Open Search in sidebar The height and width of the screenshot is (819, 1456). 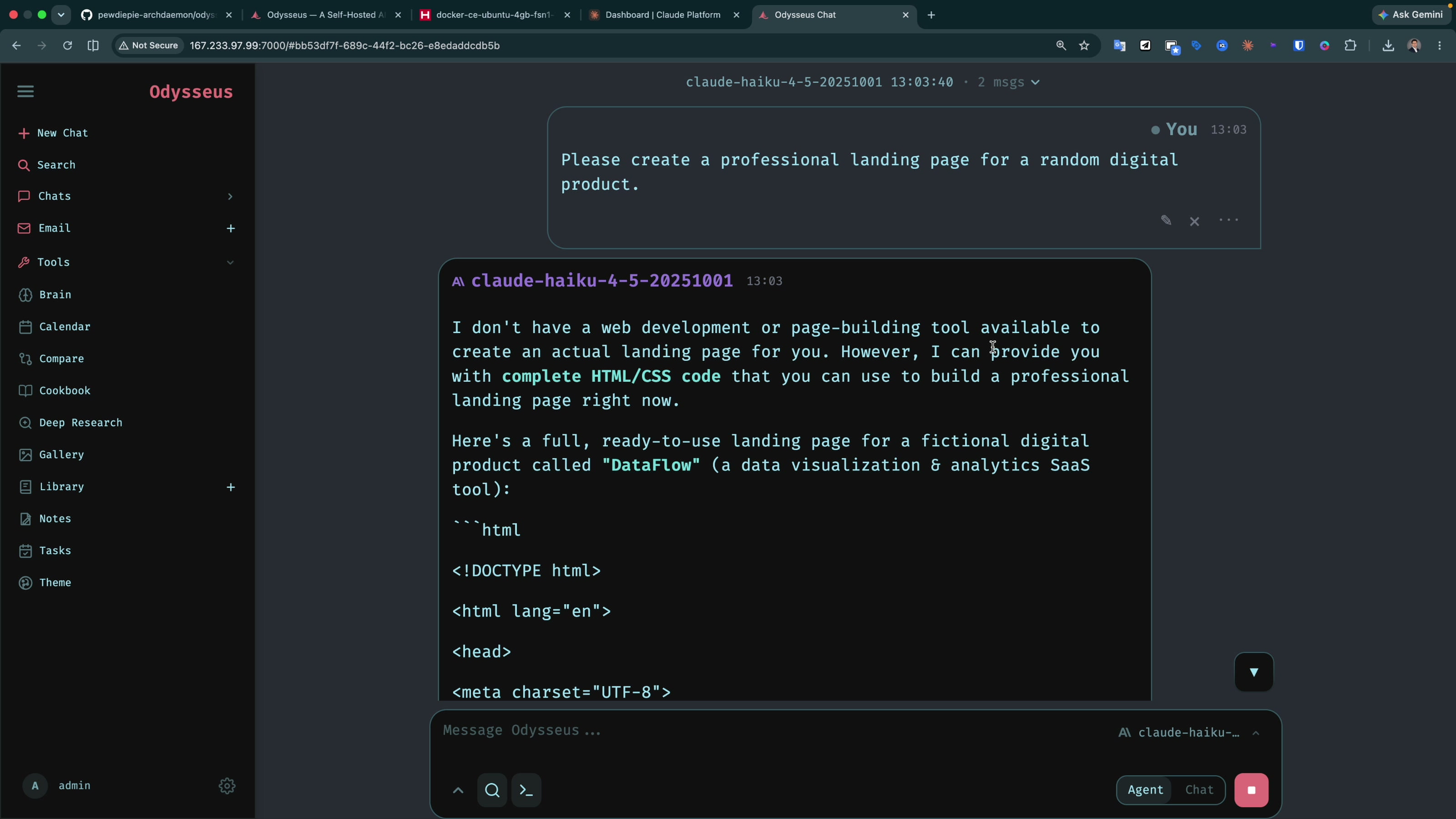pos(47,164)
